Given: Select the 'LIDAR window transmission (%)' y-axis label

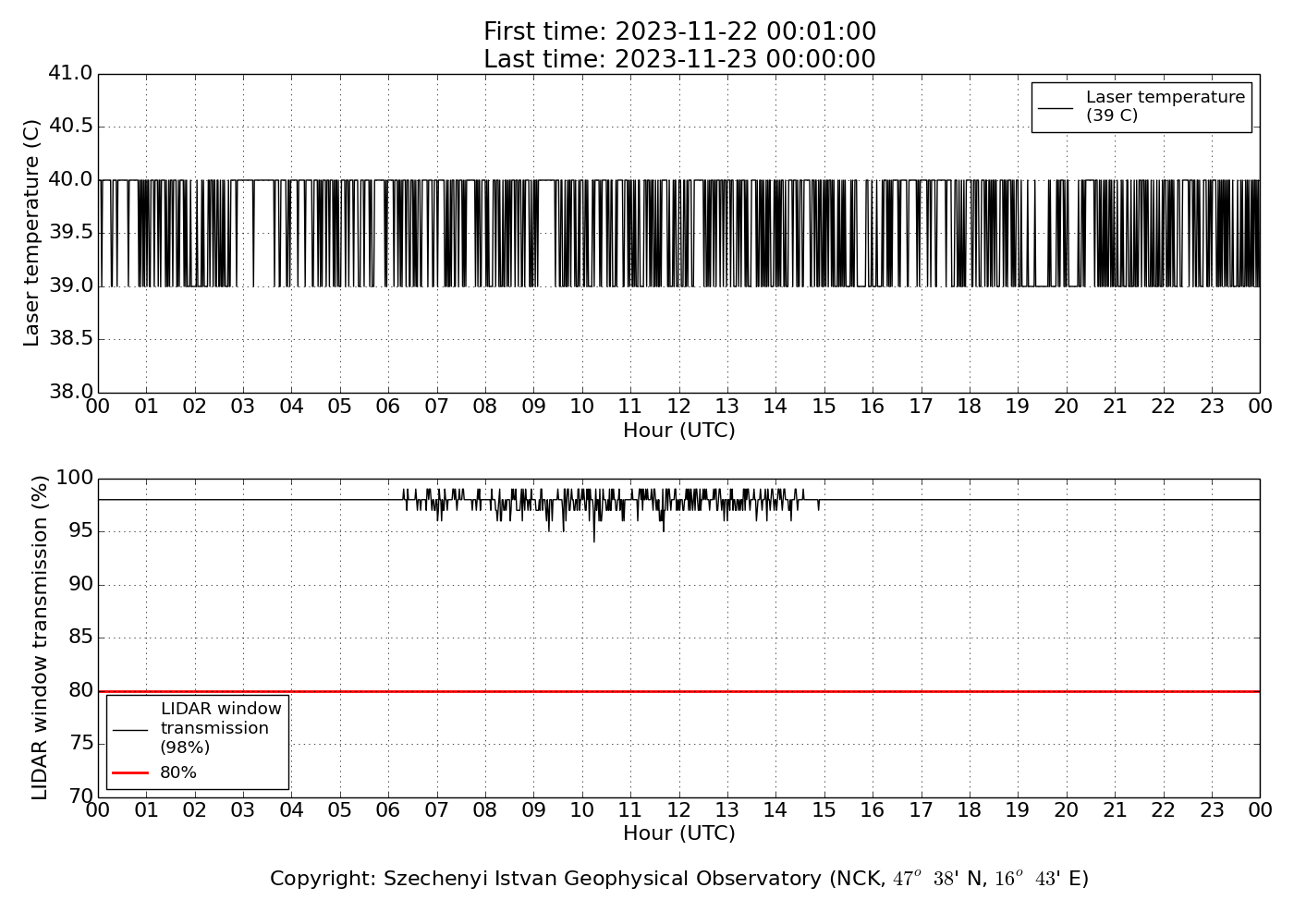Looking at the screenshot, I should click(x=40, y=638).
